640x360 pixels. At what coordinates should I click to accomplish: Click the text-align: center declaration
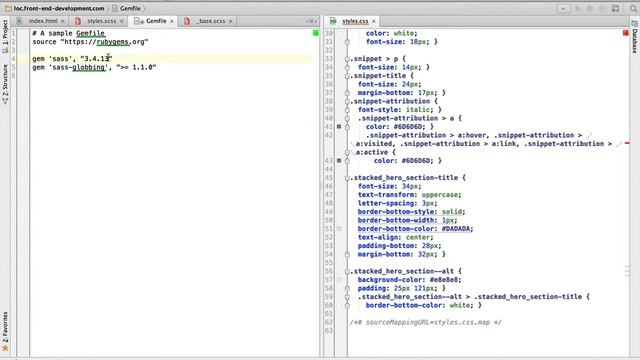[x=396, y=237]
